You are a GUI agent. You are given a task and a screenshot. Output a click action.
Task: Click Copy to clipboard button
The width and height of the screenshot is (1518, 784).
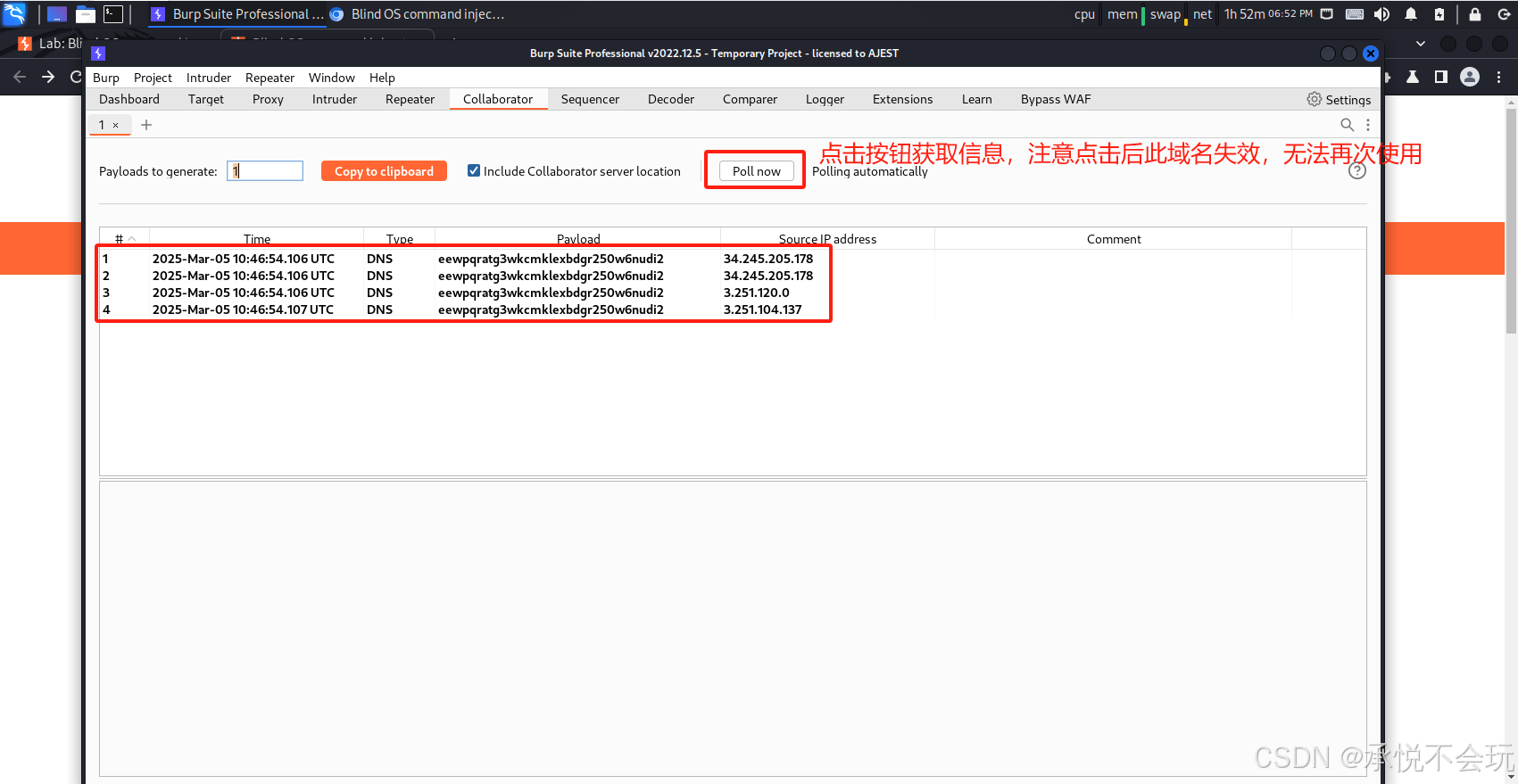click(384, 171)
